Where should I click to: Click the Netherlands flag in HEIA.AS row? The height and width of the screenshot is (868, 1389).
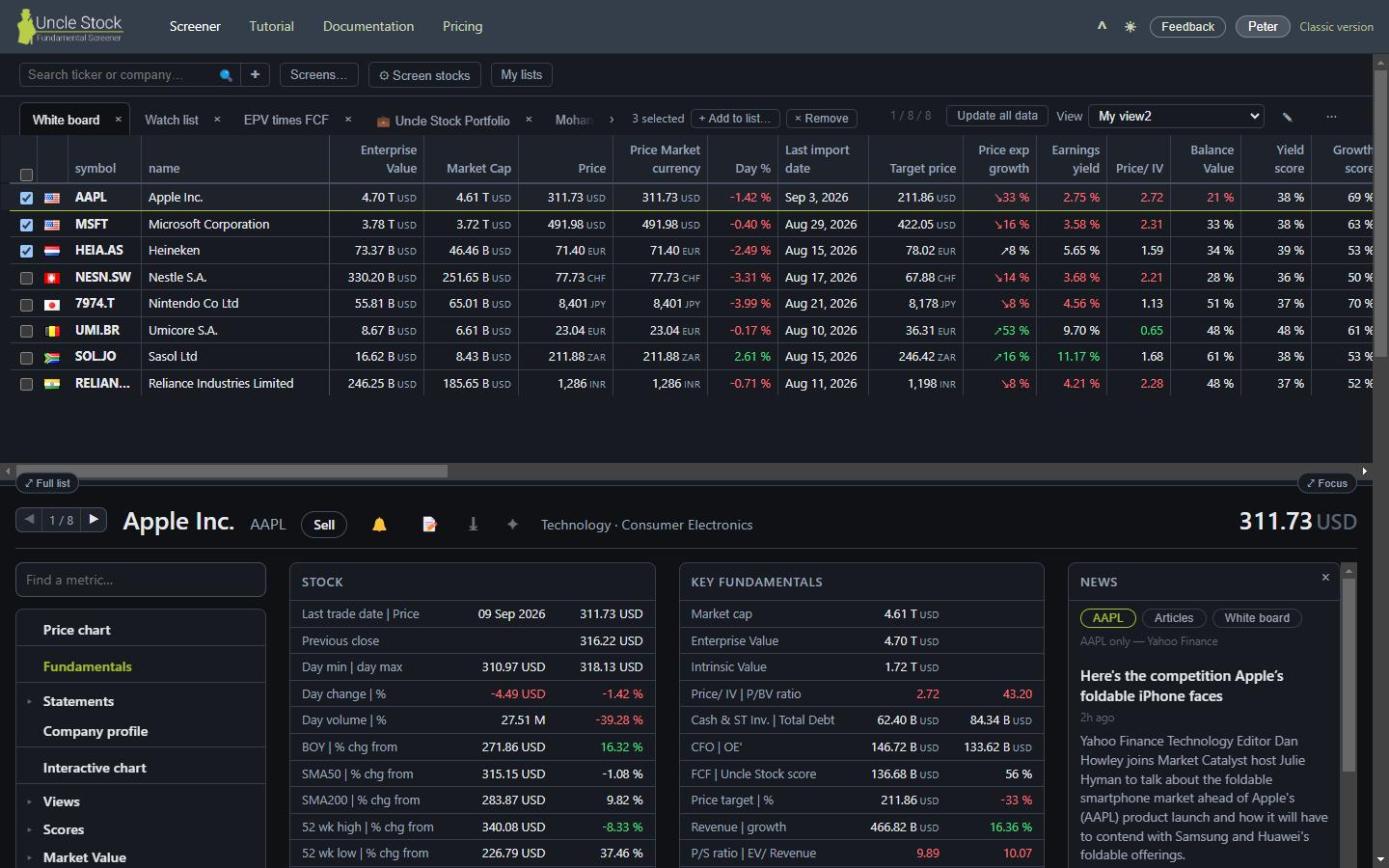(52, 251)
